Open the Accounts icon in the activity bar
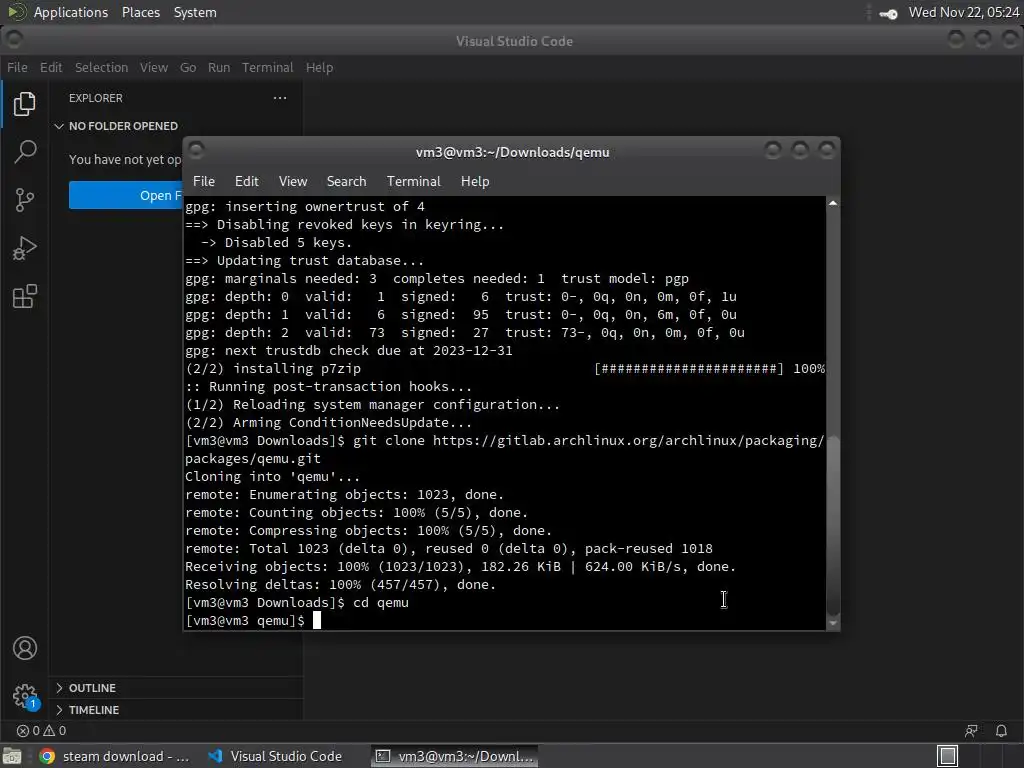This screenshot has height=768, width=1024. click(25, 648)
